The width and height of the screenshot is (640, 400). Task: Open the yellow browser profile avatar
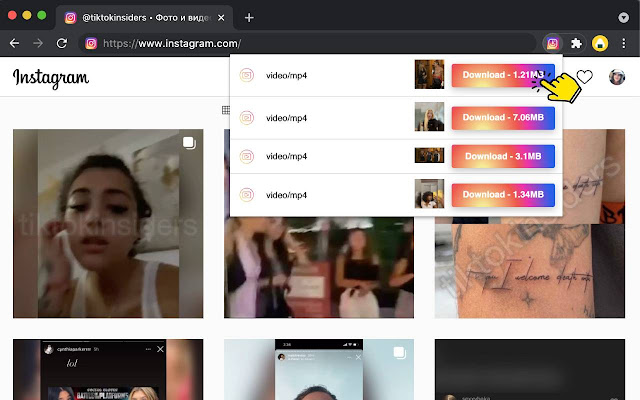tap(600, 43)
